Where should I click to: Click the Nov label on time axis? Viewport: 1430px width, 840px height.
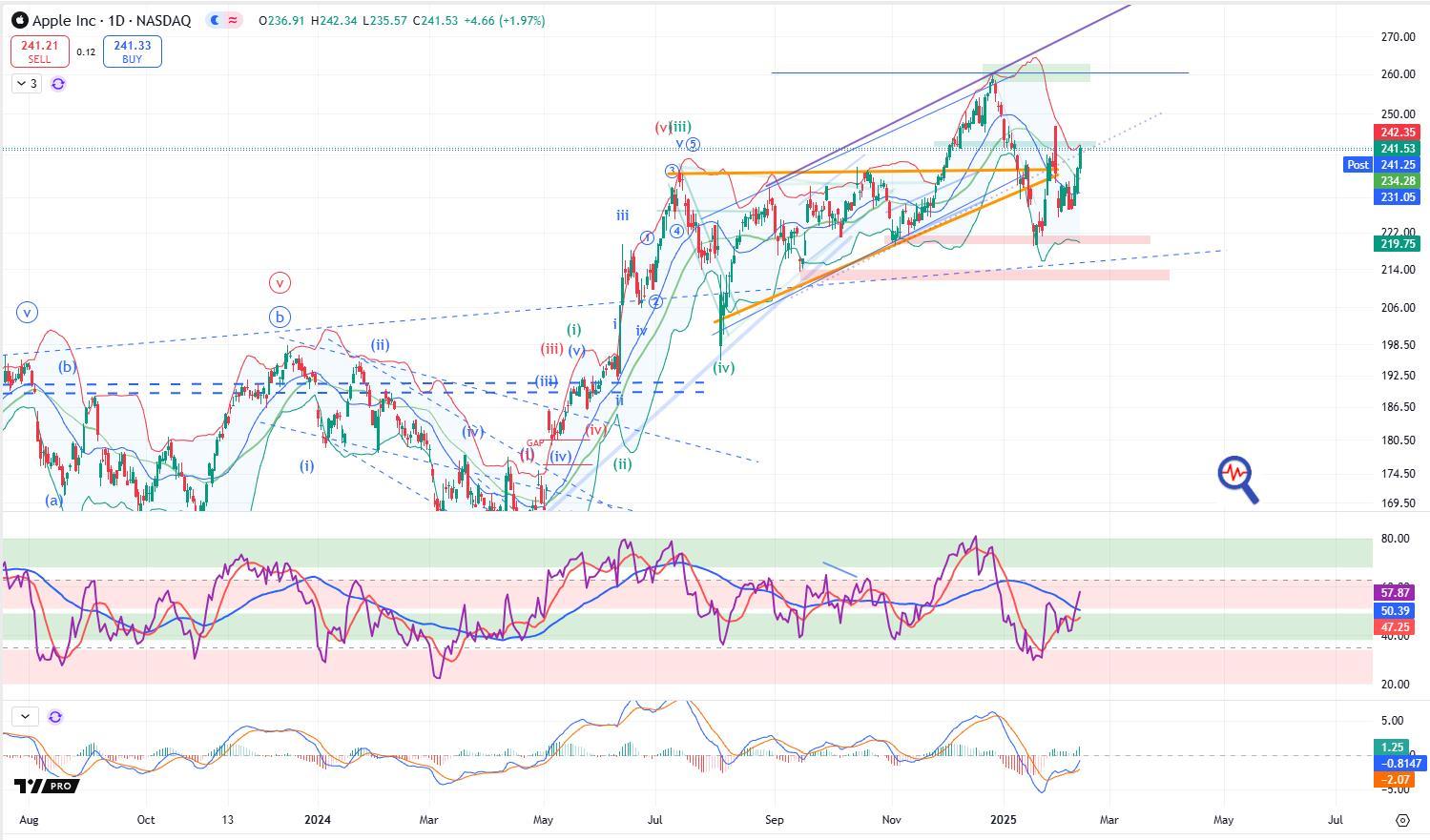pos(891,819)
